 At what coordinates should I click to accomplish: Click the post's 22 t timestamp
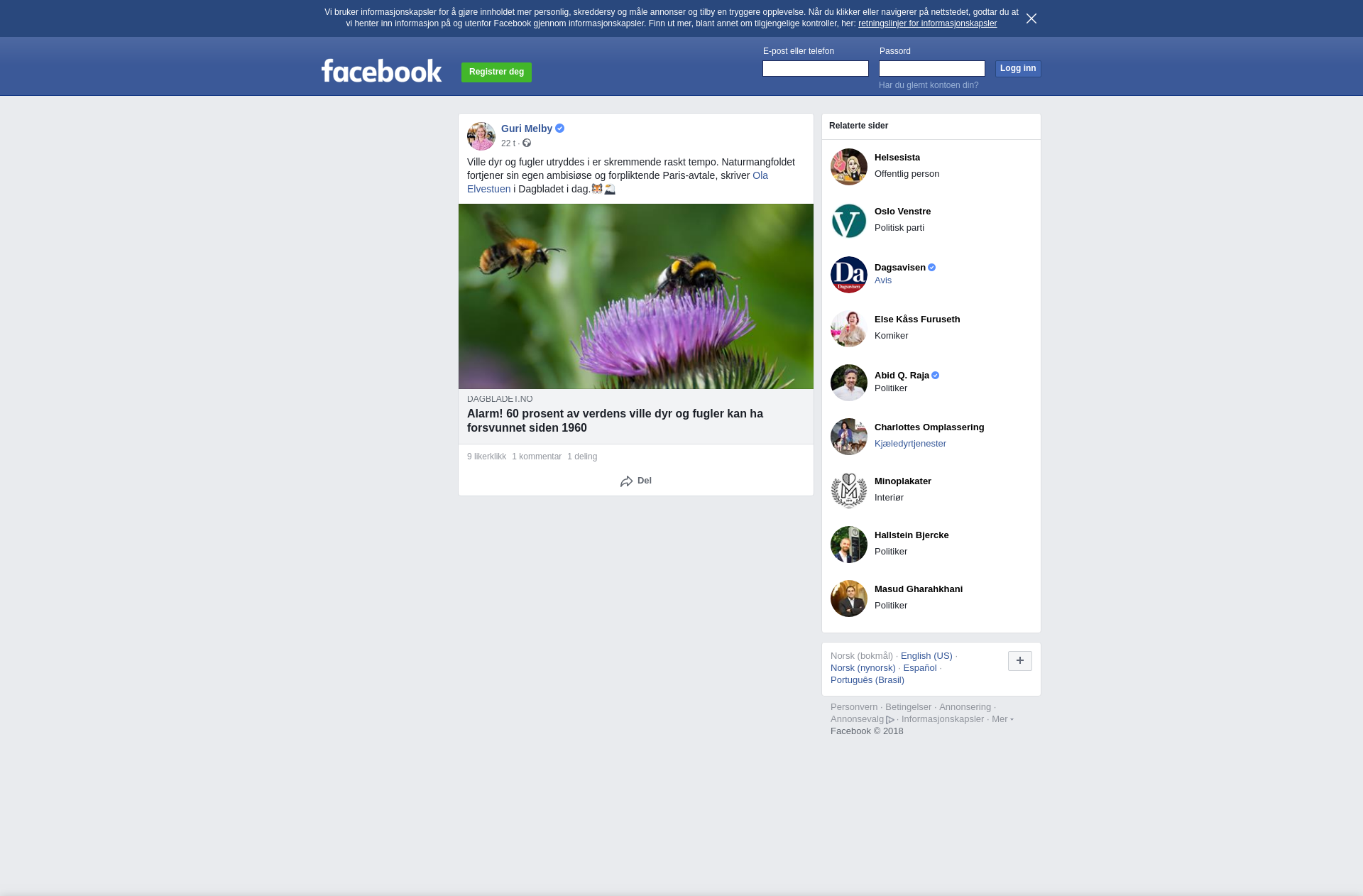point(508,143)
